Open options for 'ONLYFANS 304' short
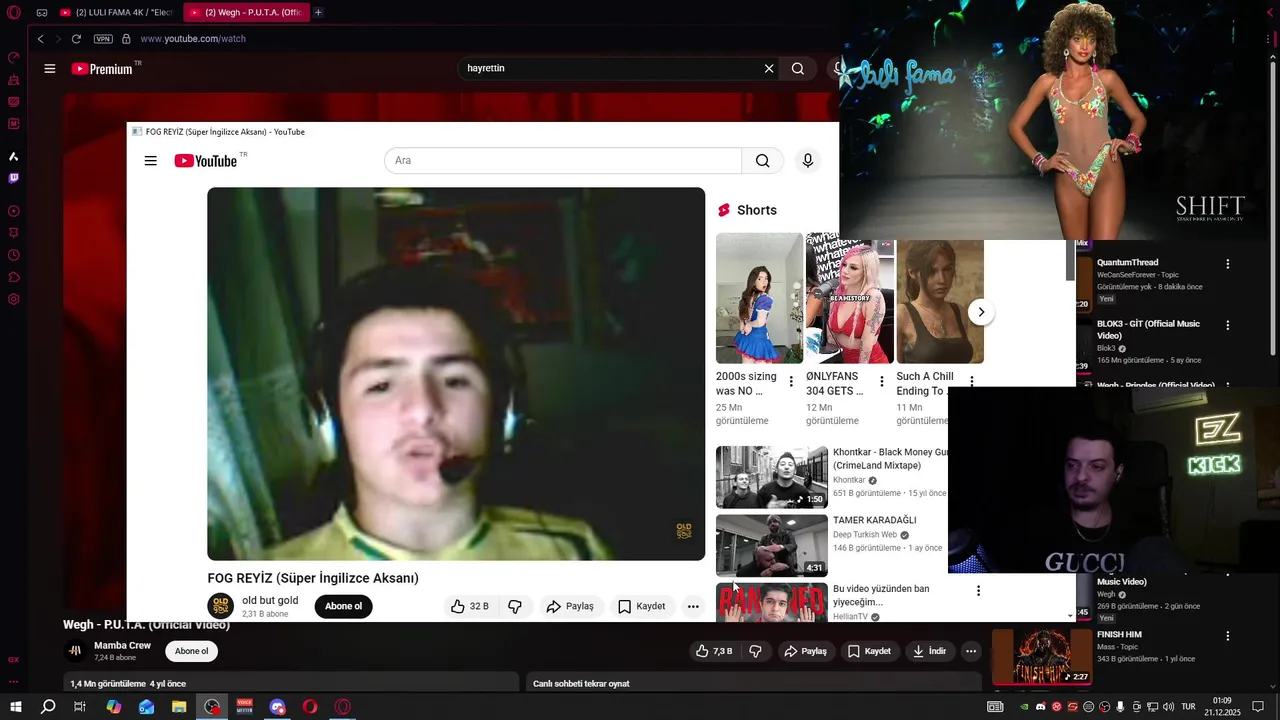 pyautogui.click(x=881, y=381)
